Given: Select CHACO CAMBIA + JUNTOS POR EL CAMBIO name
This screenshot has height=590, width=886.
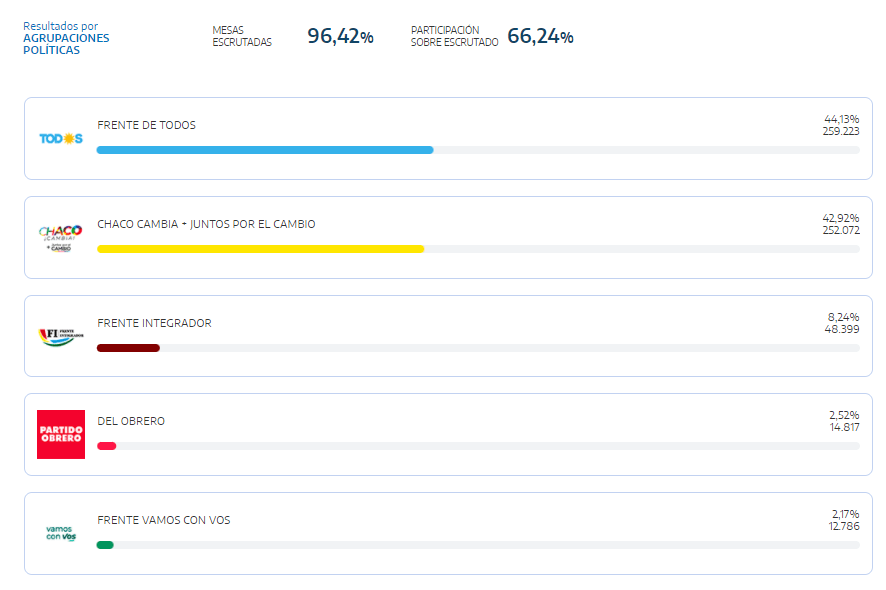Looking at the screenshot, I should [206, 224].
